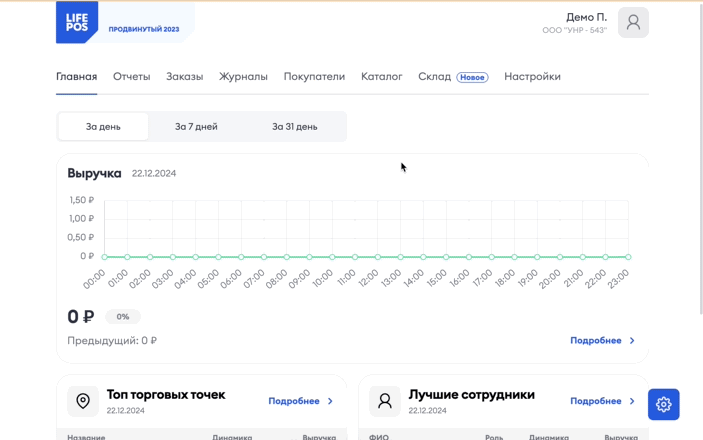
Task: Open the Настройки tab
Action: (532, 77)
